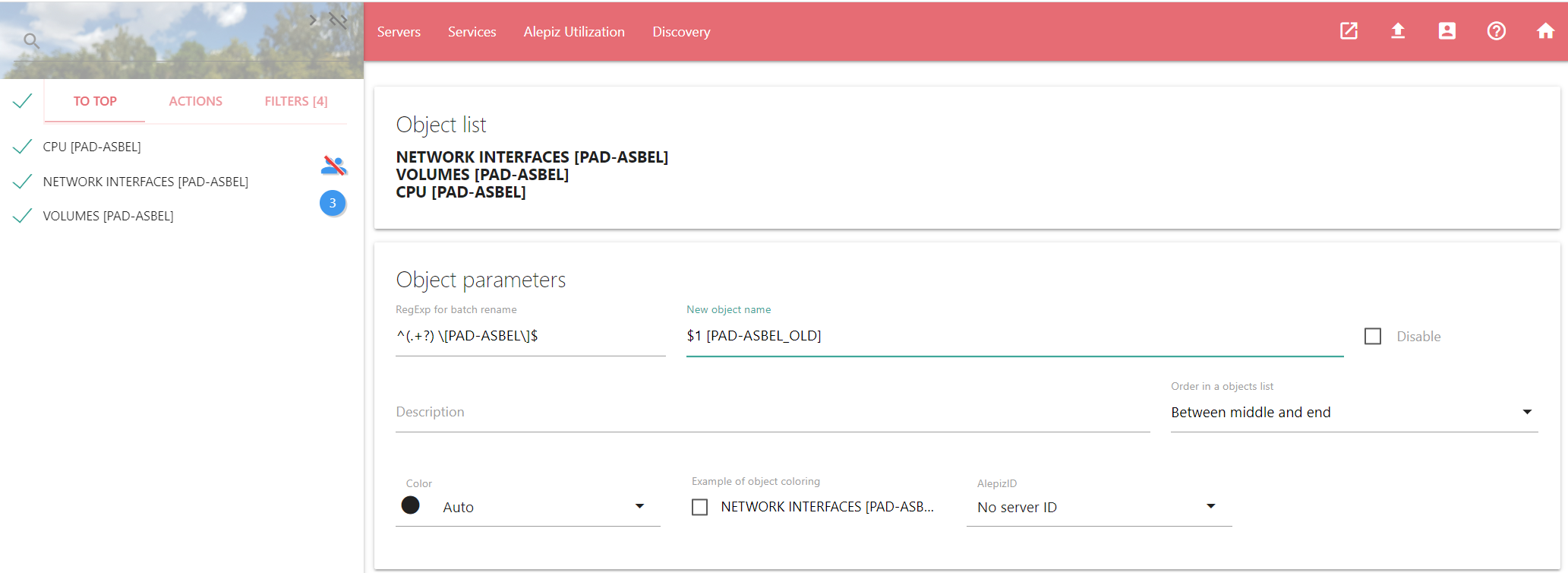1568x573 pixels.
Task: Open in new window icon
Action: (1349, 31)
